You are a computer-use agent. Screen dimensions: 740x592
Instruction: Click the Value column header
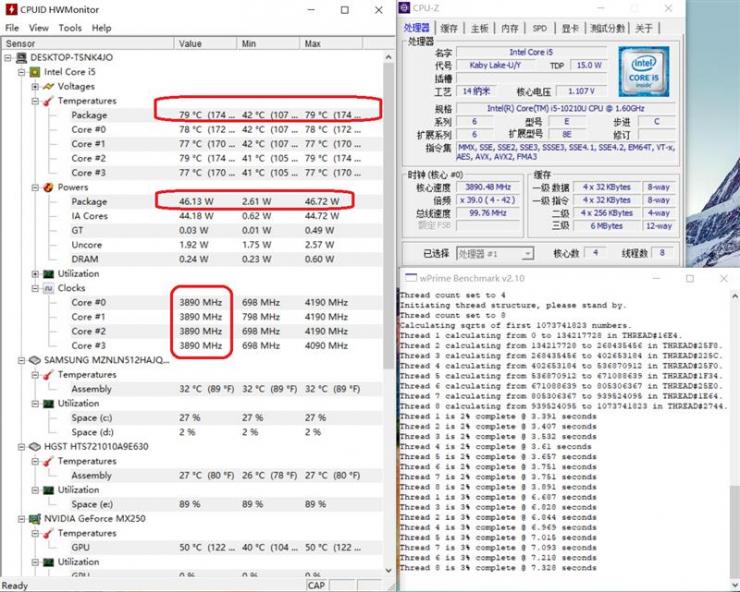click(x=205, y=43)
